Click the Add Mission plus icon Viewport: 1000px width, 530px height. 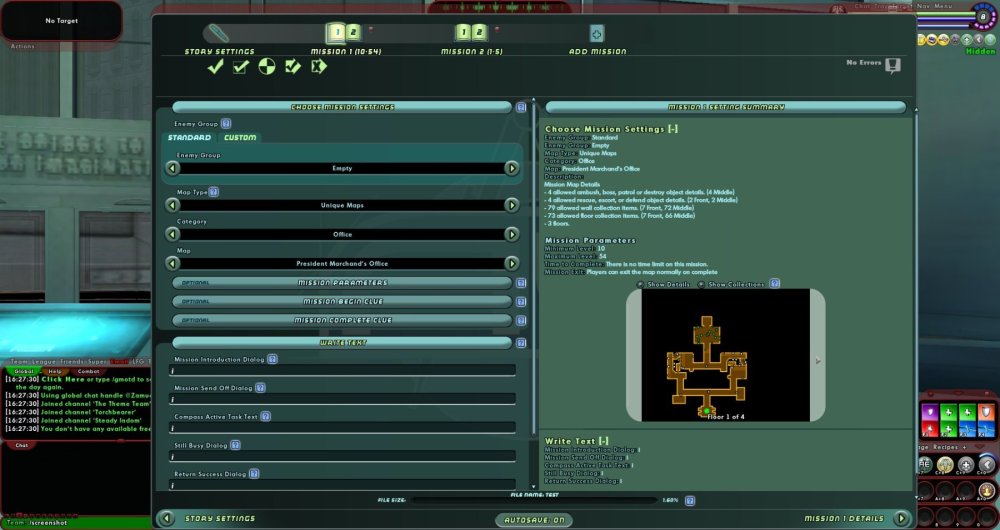coord(596,33)
